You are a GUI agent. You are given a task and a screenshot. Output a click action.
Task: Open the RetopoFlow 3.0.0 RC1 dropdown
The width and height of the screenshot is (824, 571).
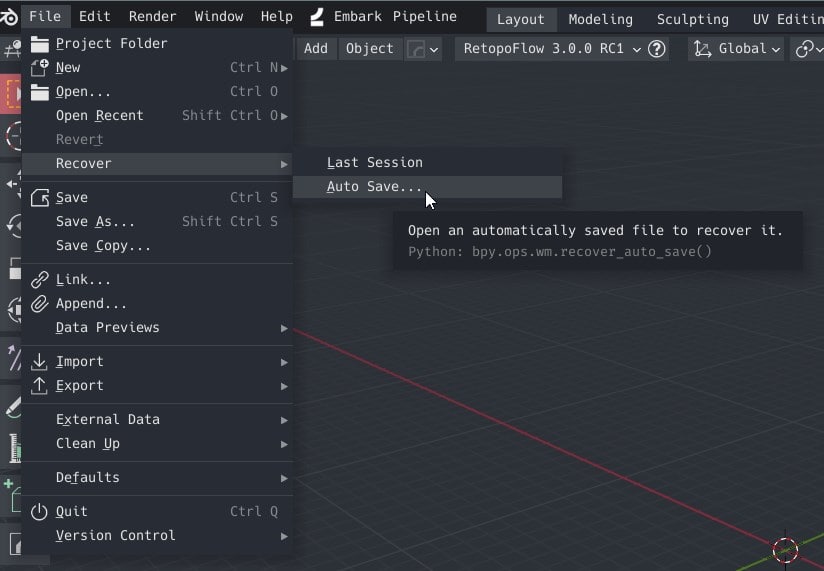point(552,49)
